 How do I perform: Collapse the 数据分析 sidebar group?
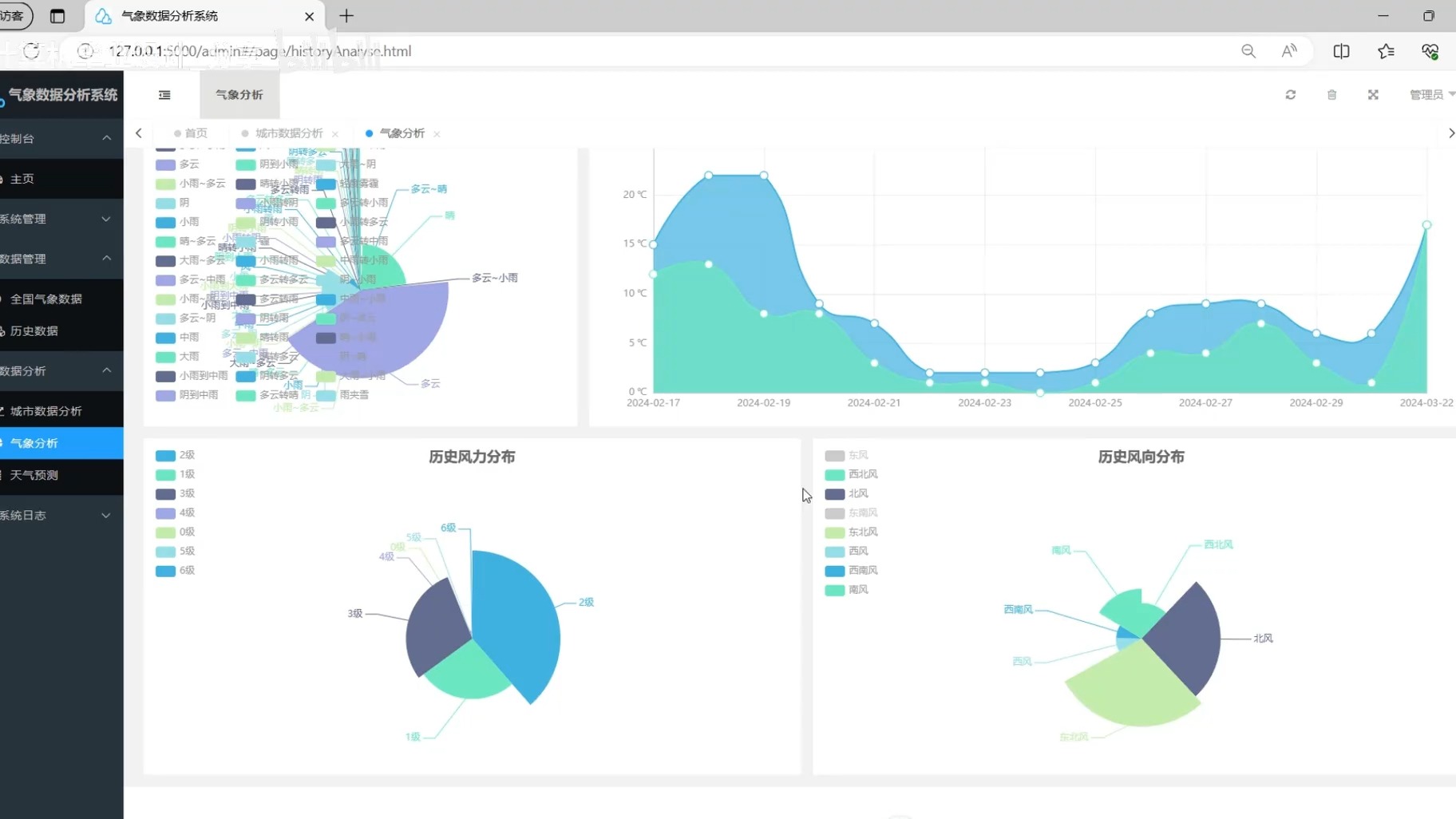pyautogui.click(x=61, y=370)
